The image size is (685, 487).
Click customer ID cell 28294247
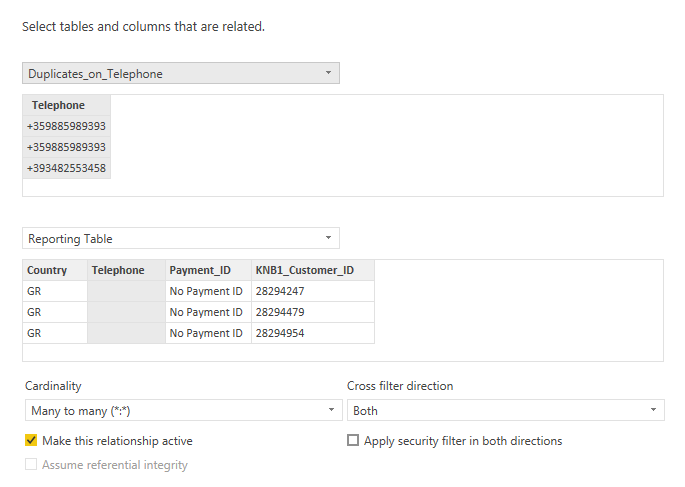click(313, 291)
